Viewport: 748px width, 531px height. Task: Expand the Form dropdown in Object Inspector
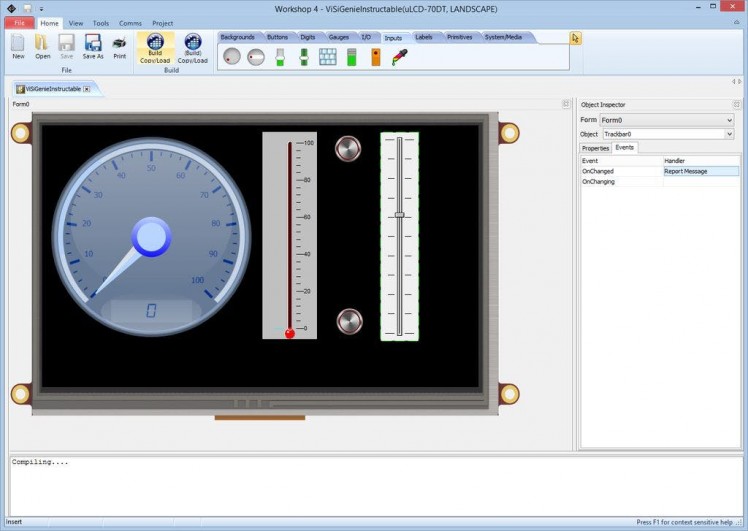729,120
